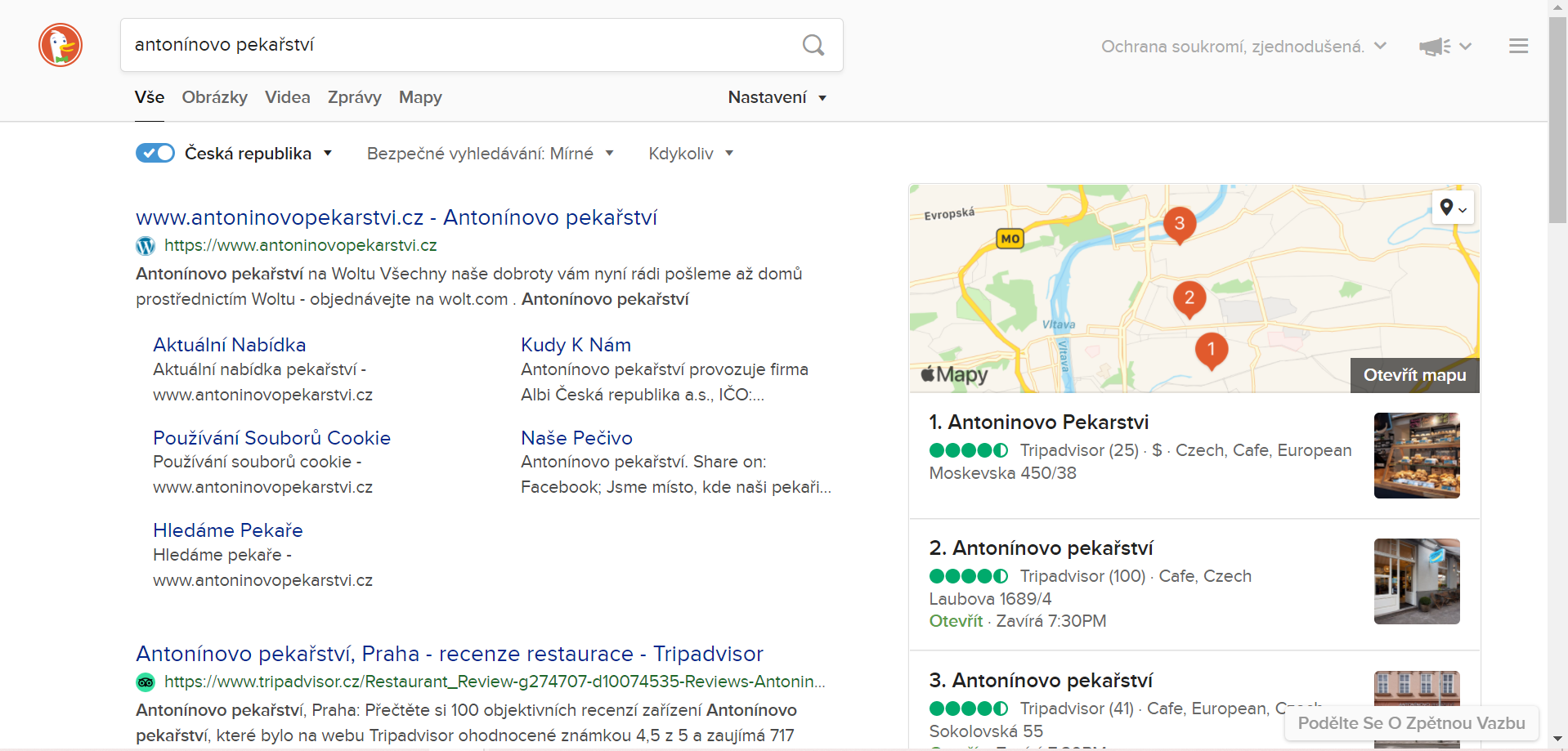Select map marker number 2

pyautogui.click(x=1189, y=299)
